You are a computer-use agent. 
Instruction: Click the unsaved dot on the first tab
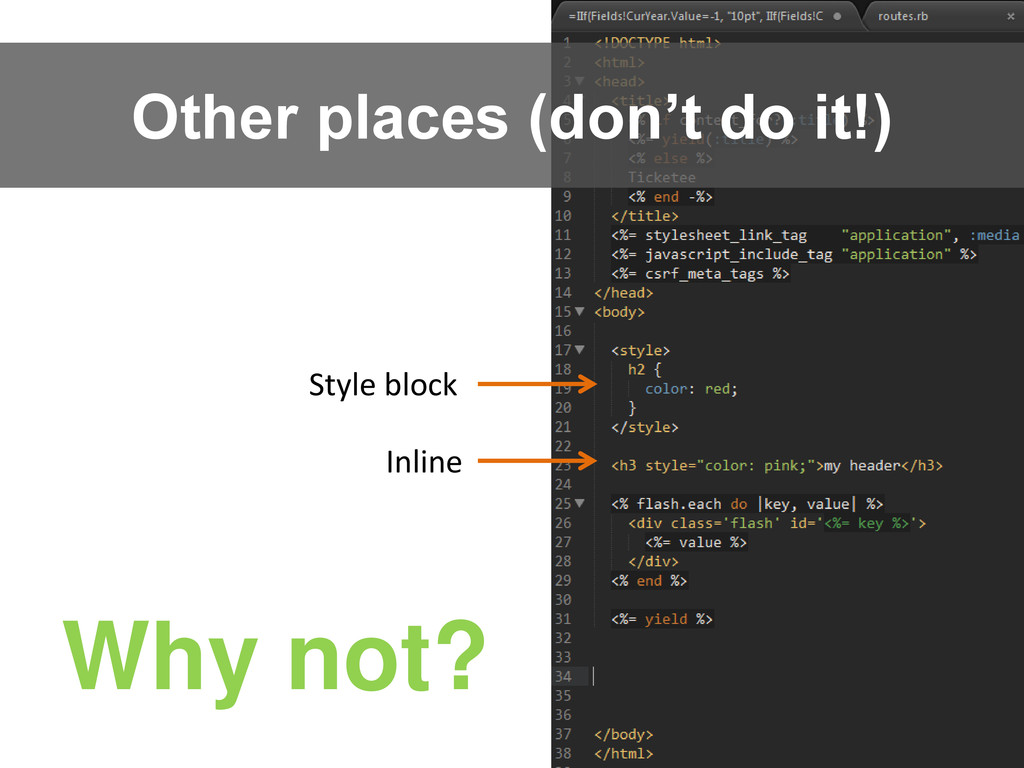(x=837, y=16)
